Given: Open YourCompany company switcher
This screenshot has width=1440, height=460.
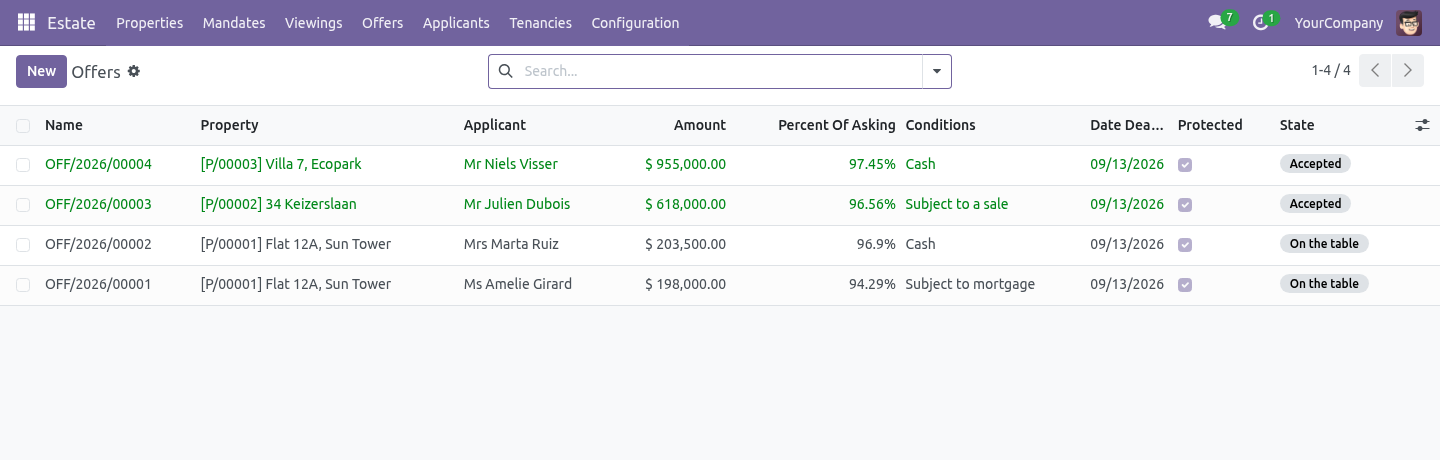Looking at the screenshot, I should point(1339,22).
